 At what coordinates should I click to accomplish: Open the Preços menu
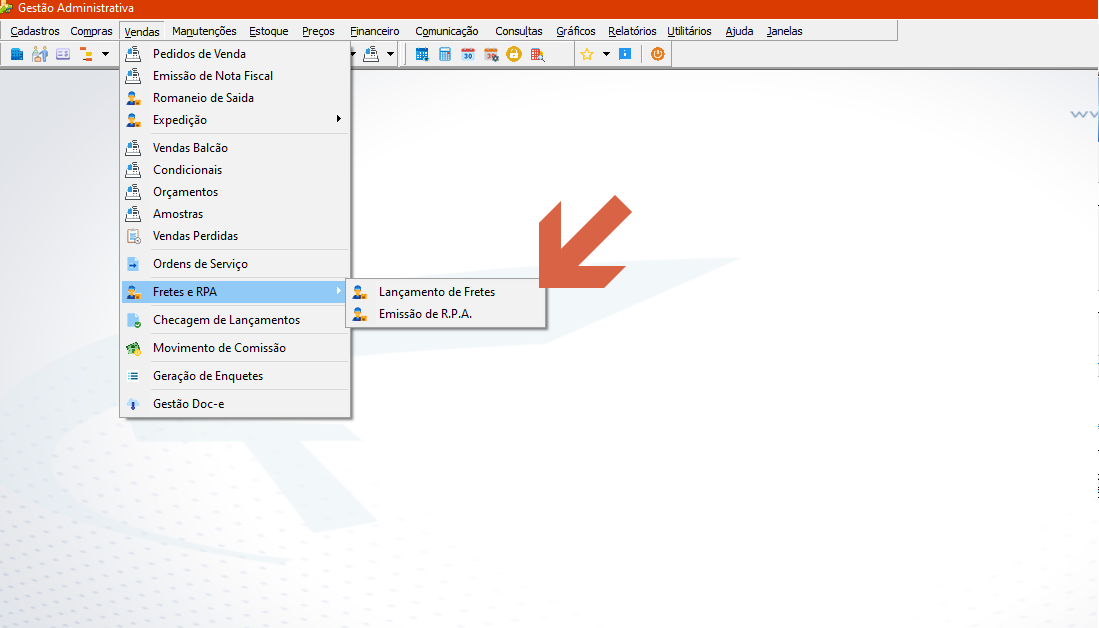click(318, 31)
